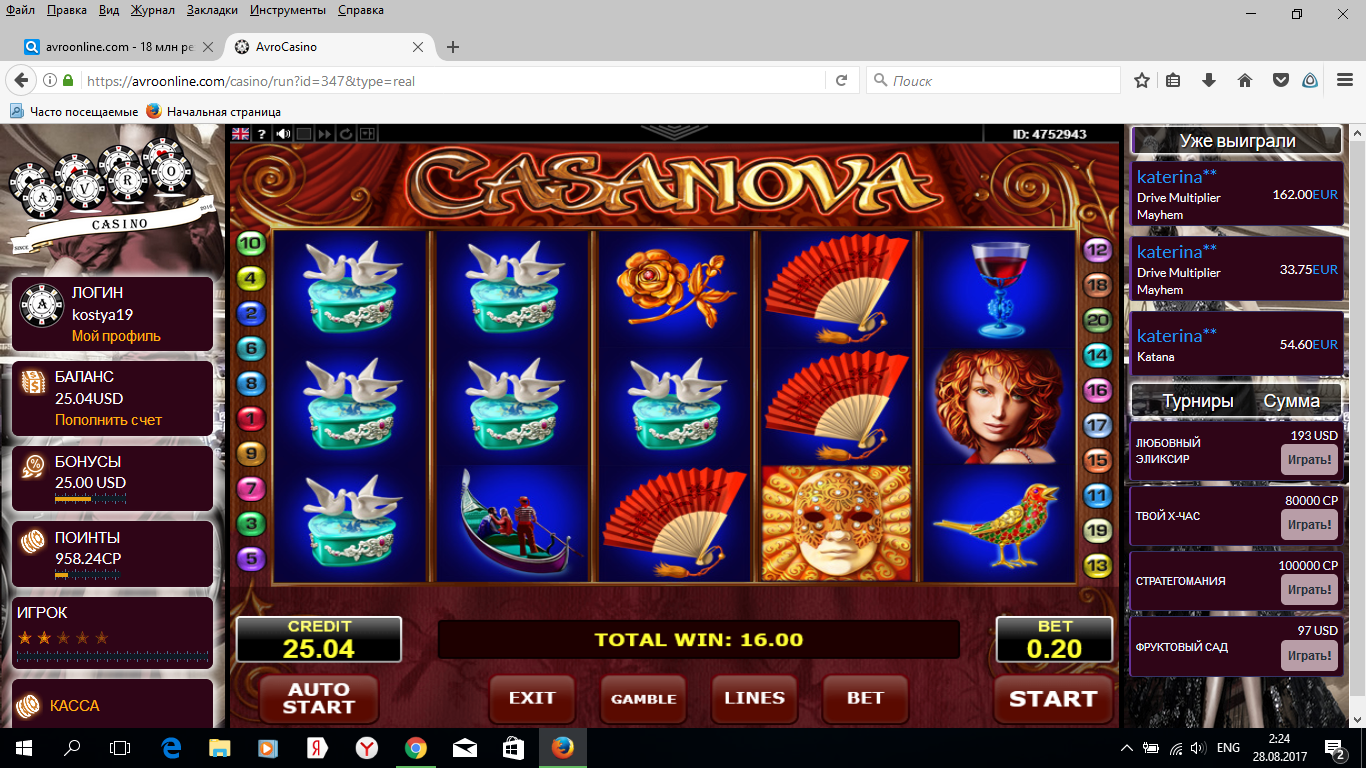Image resolution: width=1366 pixels, height=768 pixels.
Task: Select payline number 10 marker
Action: 251,242
